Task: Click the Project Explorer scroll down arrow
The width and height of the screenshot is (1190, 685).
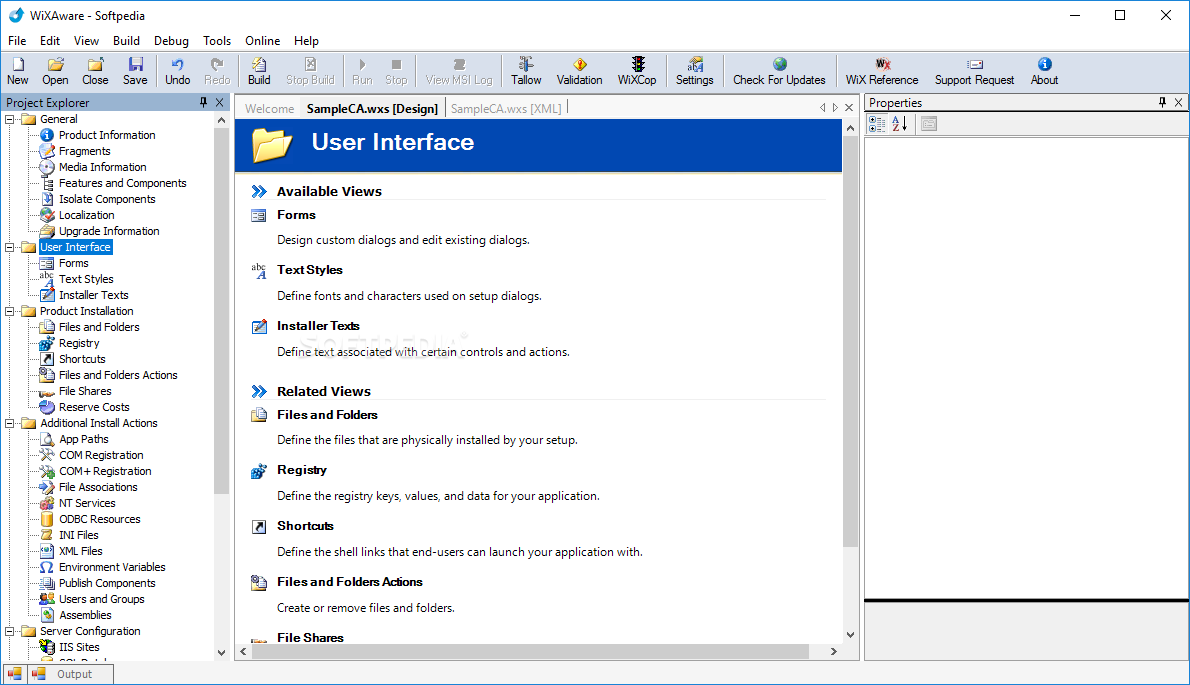Action: (221, 652)
